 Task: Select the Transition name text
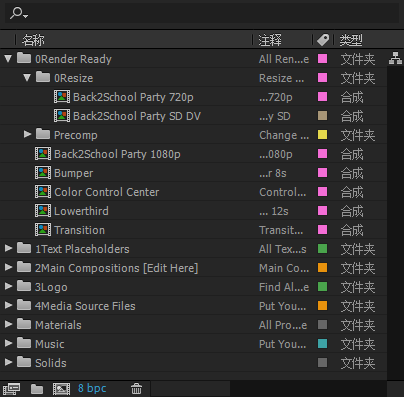(79, 230)
